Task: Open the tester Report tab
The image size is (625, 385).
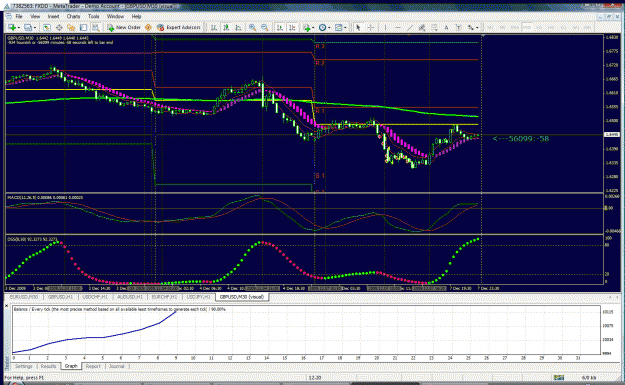Action: click(x=93, y=366)
